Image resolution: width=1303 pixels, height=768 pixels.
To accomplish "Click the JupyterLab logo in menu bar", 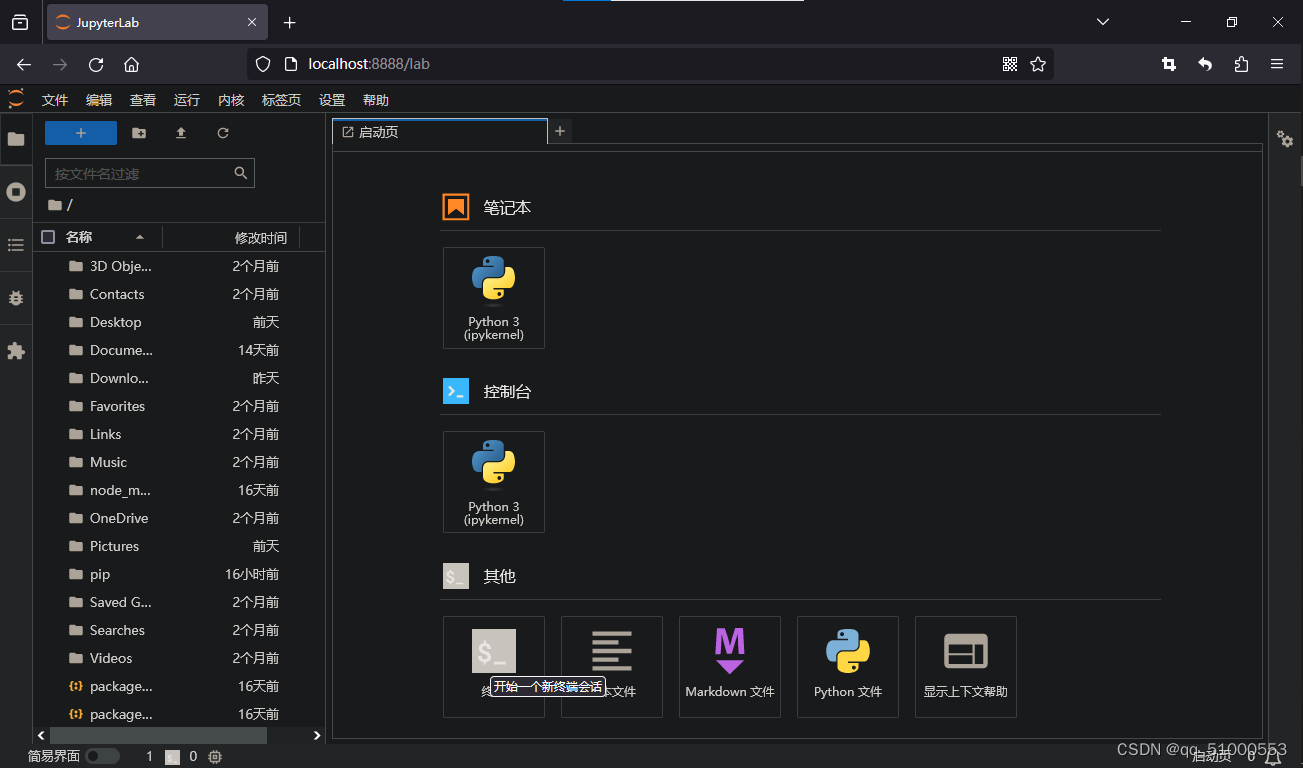I will click(16, 99).
